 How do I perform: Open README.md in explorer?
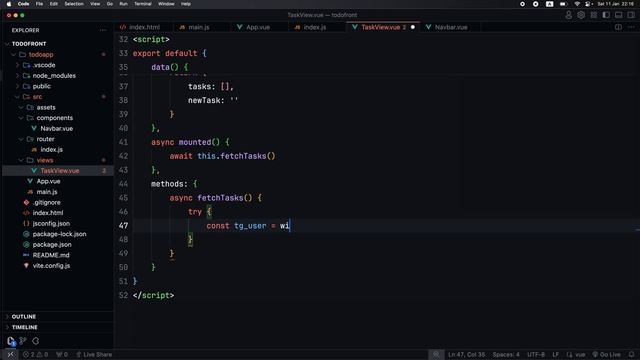pyautogui.click(x=51, y=256)
